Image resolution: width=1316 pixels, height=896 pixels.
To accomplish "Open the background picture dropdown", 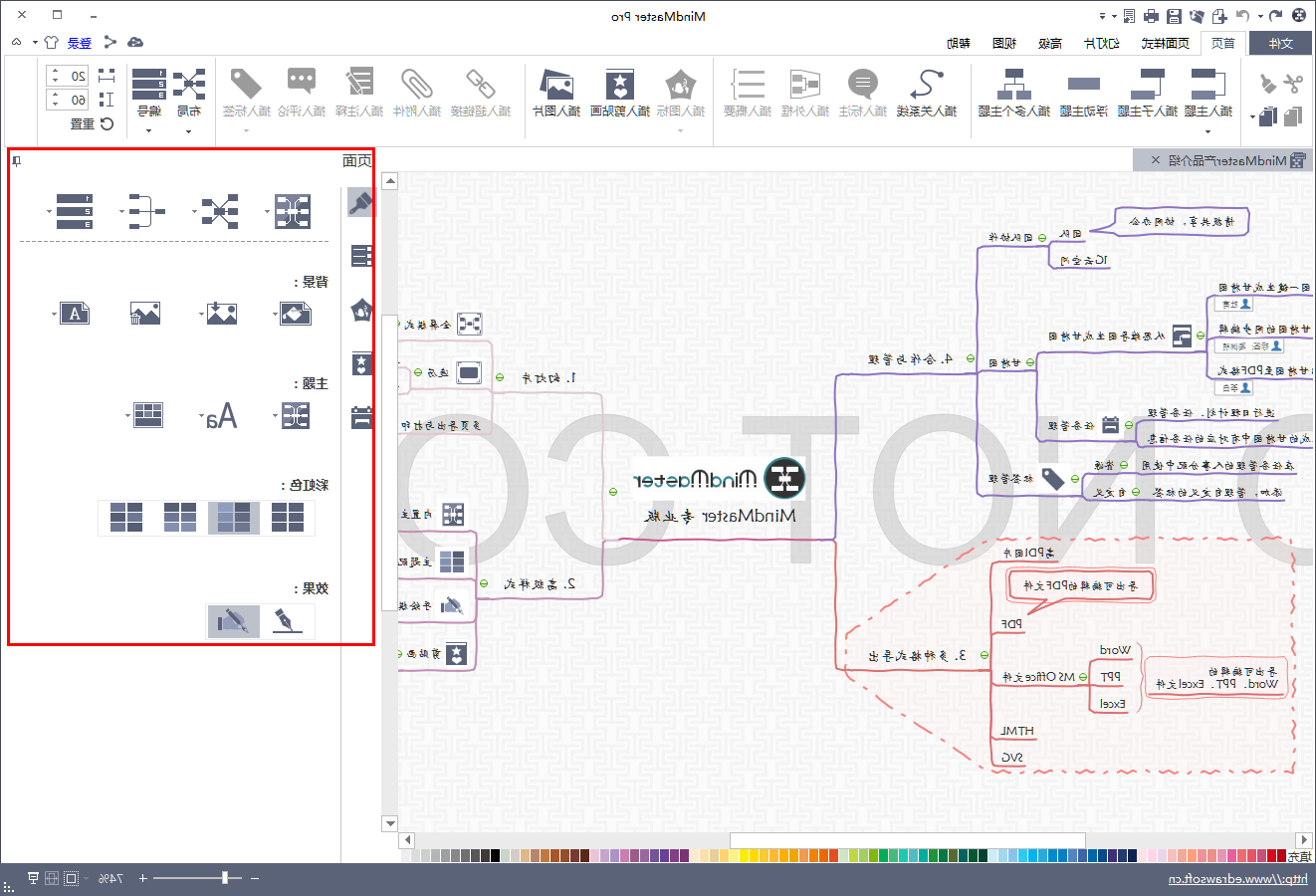I will pyautogui.click(x=218, y=314).
